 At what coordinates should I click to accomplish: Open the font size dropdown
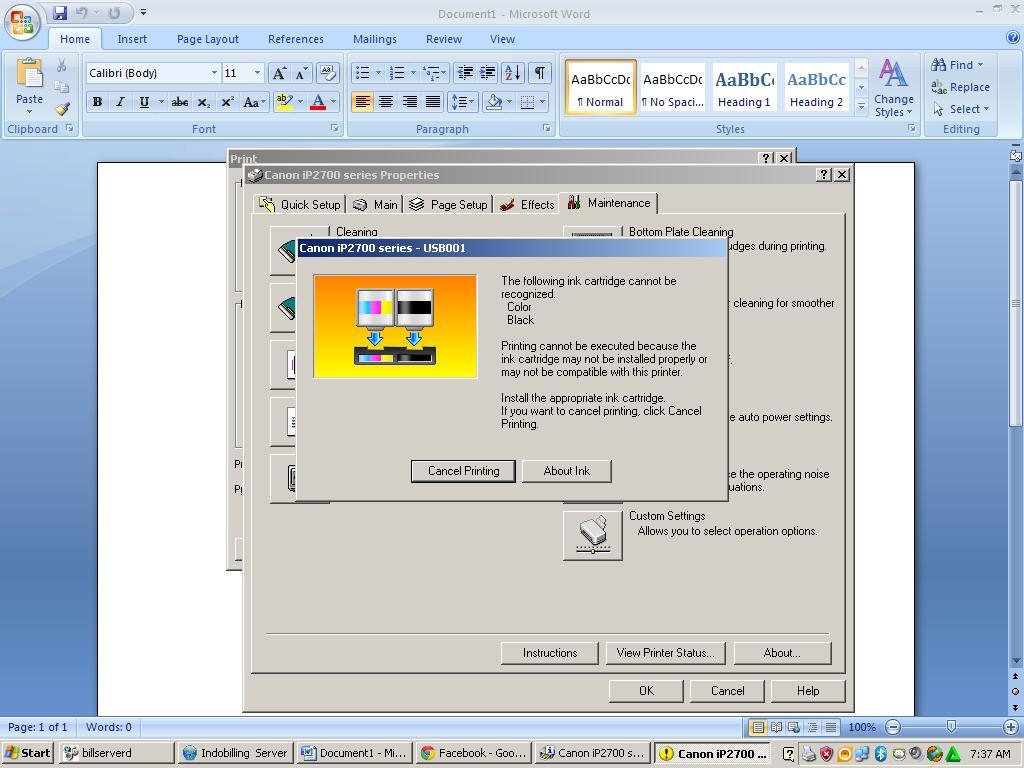point(257,73)
